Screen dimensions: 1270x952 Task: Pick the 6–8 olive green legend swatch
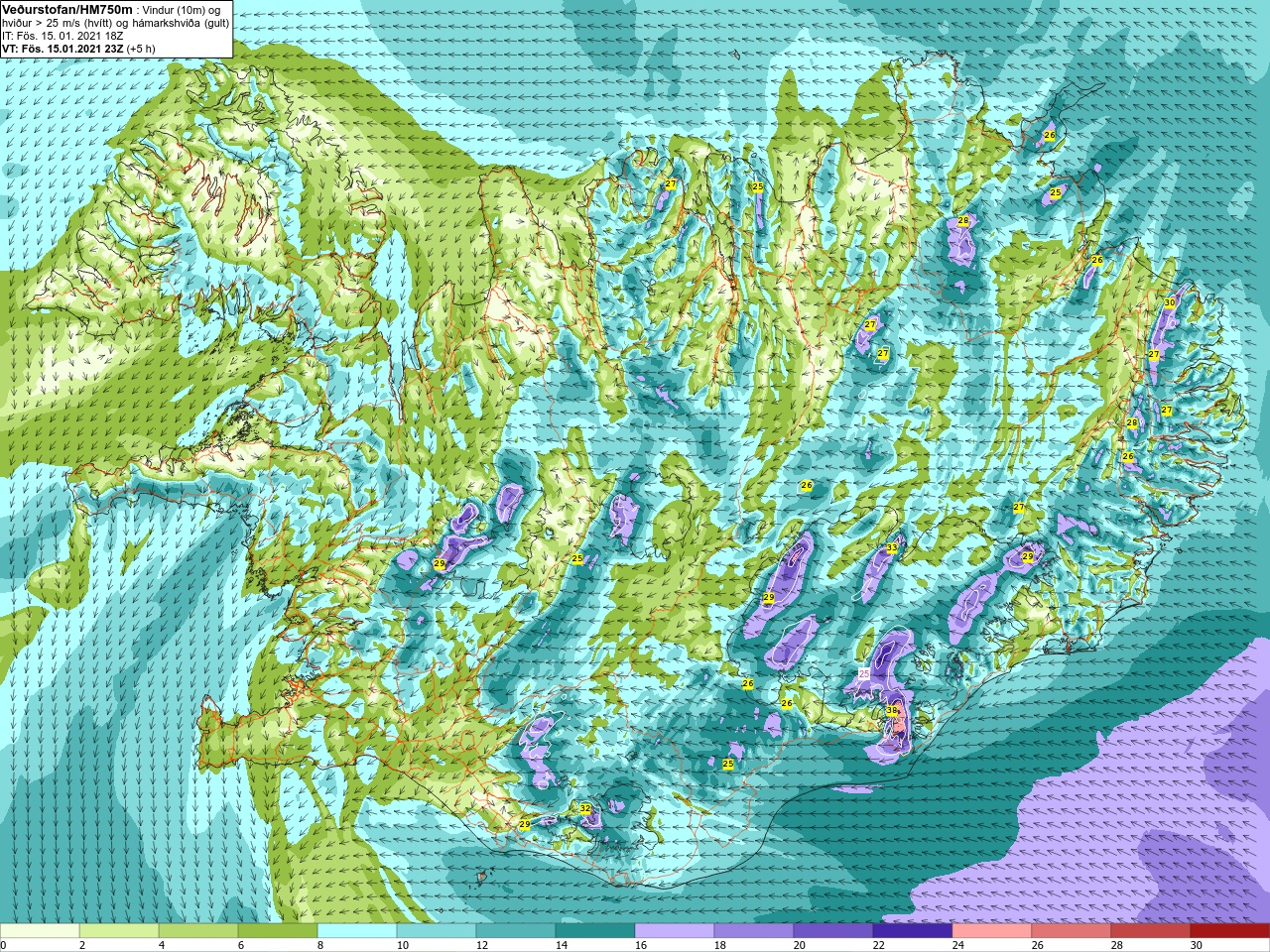tap(278, 931)
